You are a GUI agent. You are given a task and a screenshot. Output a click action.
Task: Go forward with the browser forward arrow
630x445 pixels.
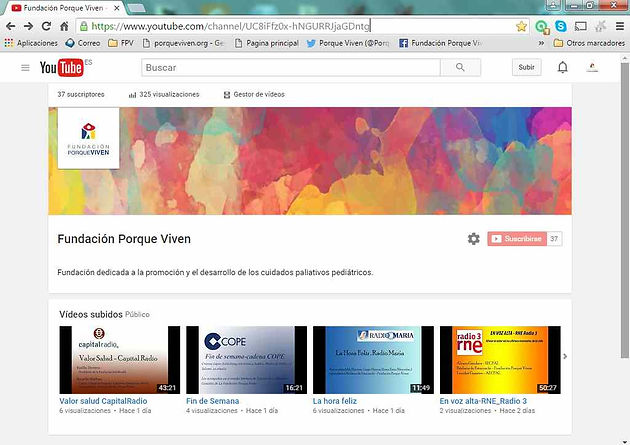click(29, 27)
